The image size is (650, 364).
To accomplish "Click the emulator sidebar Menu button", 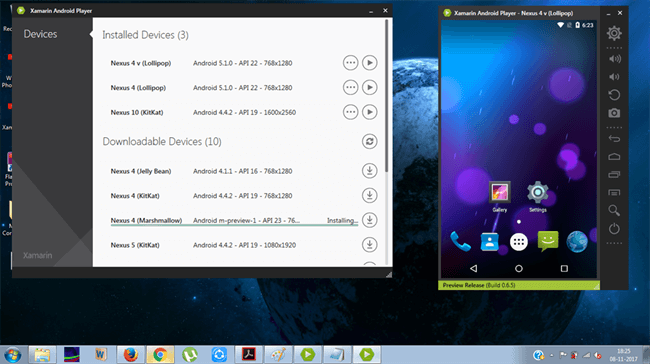I will point(614,193).
